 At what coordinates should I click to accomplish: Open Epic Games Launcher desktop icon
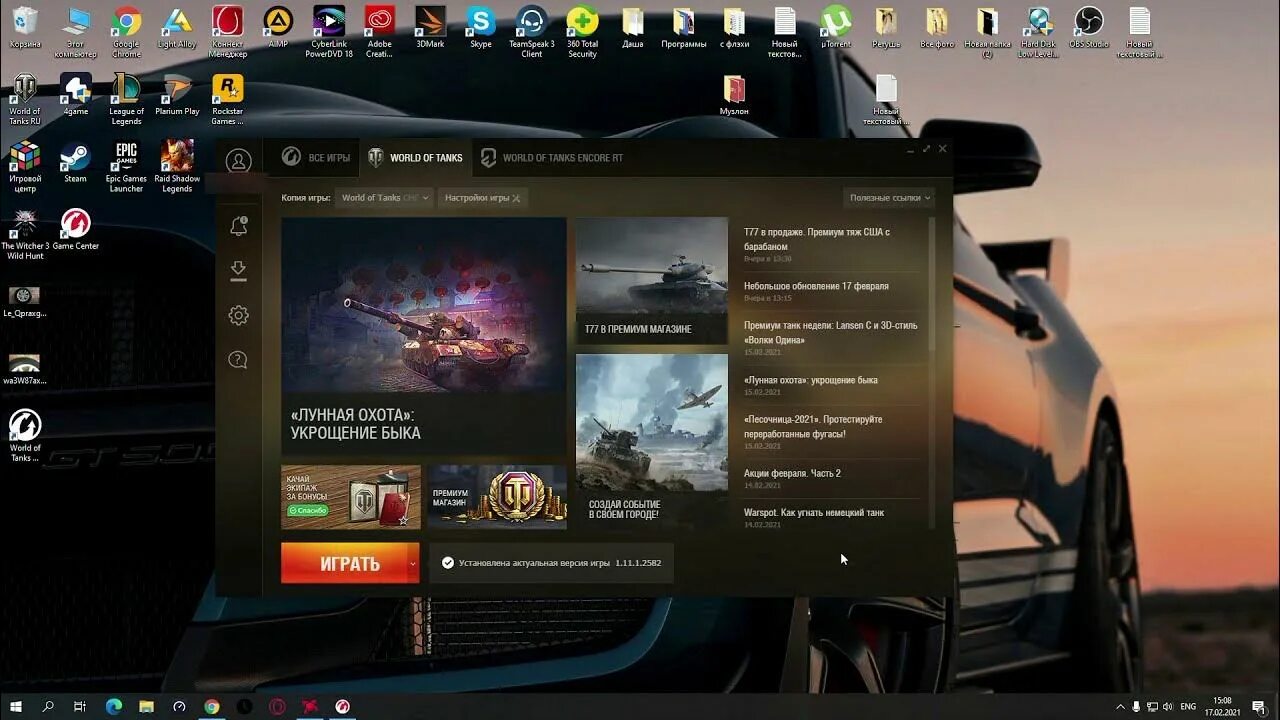click(126, 166)
